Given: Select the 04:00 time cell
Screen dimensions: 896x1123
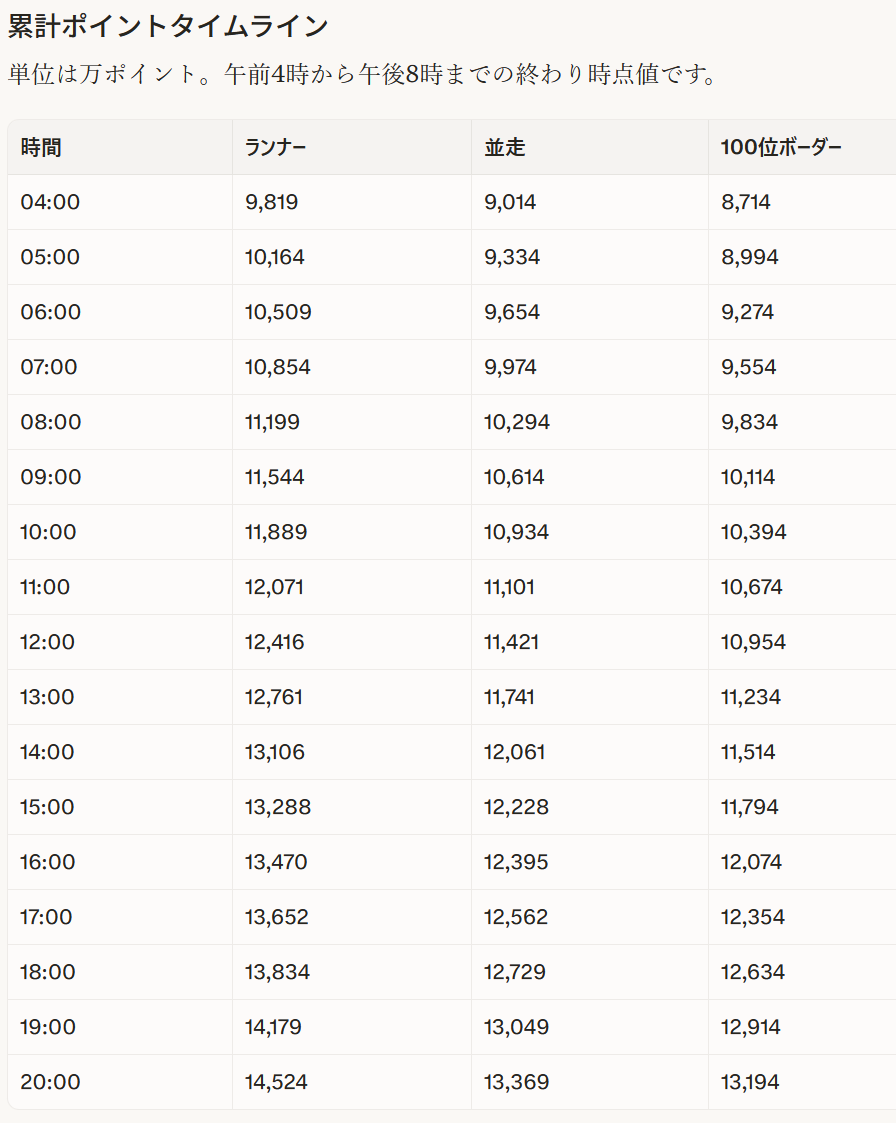Looking at the screenshot, I should 50,203.
